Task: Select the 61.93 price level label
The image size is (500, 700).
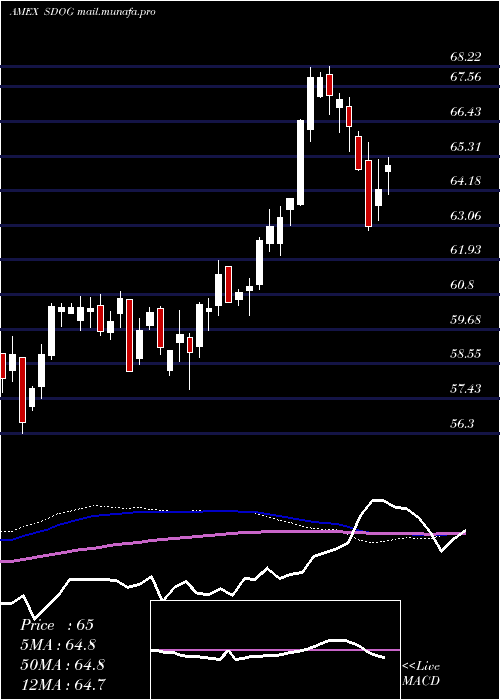Action: coord(466,250)
